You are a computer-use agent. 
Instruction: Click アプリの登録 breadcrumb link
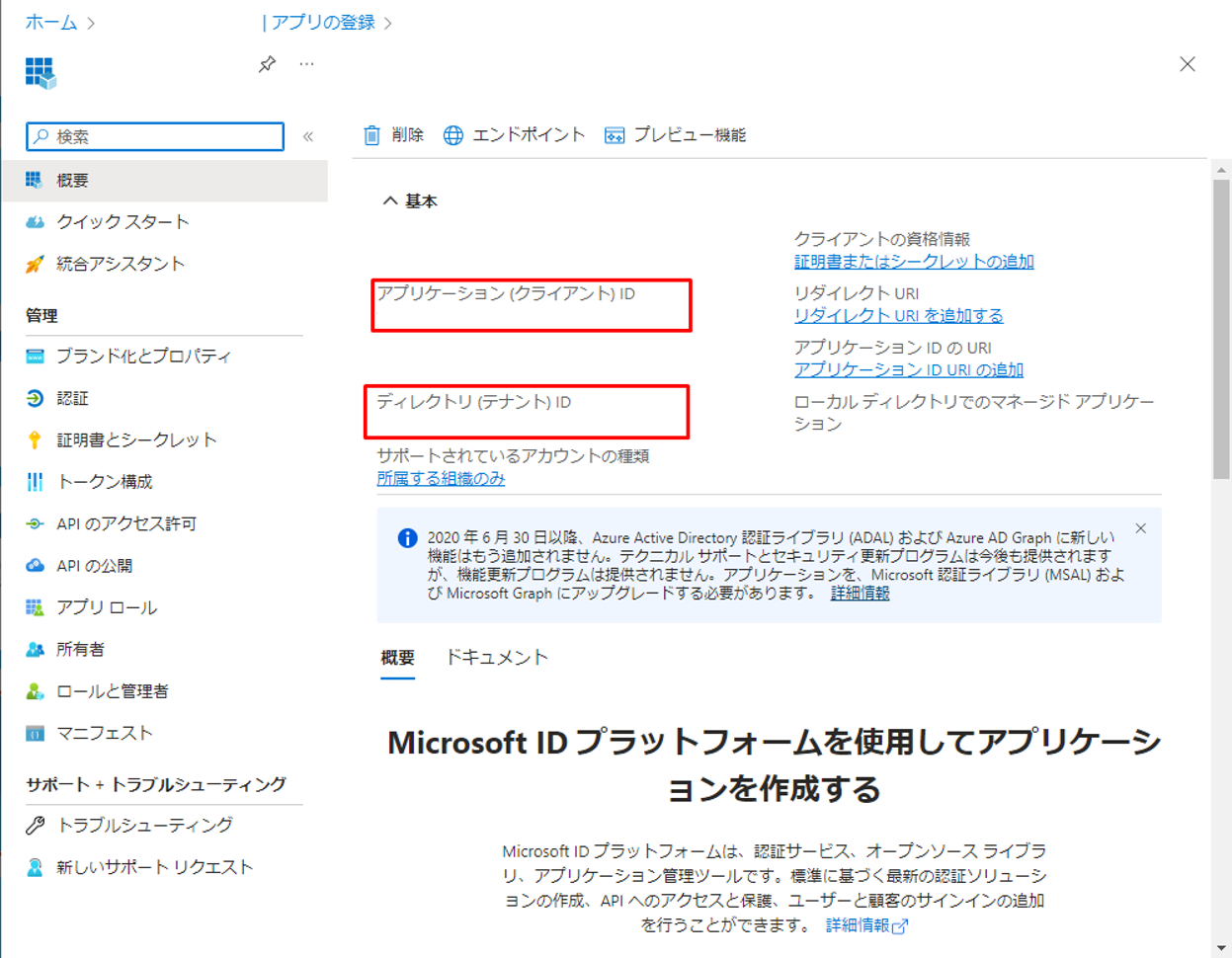click(323, 22)
